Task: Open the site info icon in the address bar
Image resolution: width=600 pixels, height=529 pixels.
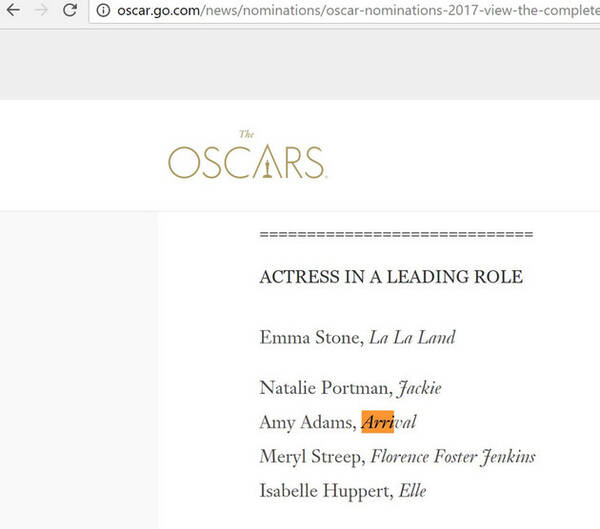Action: (x=103, y=10)
